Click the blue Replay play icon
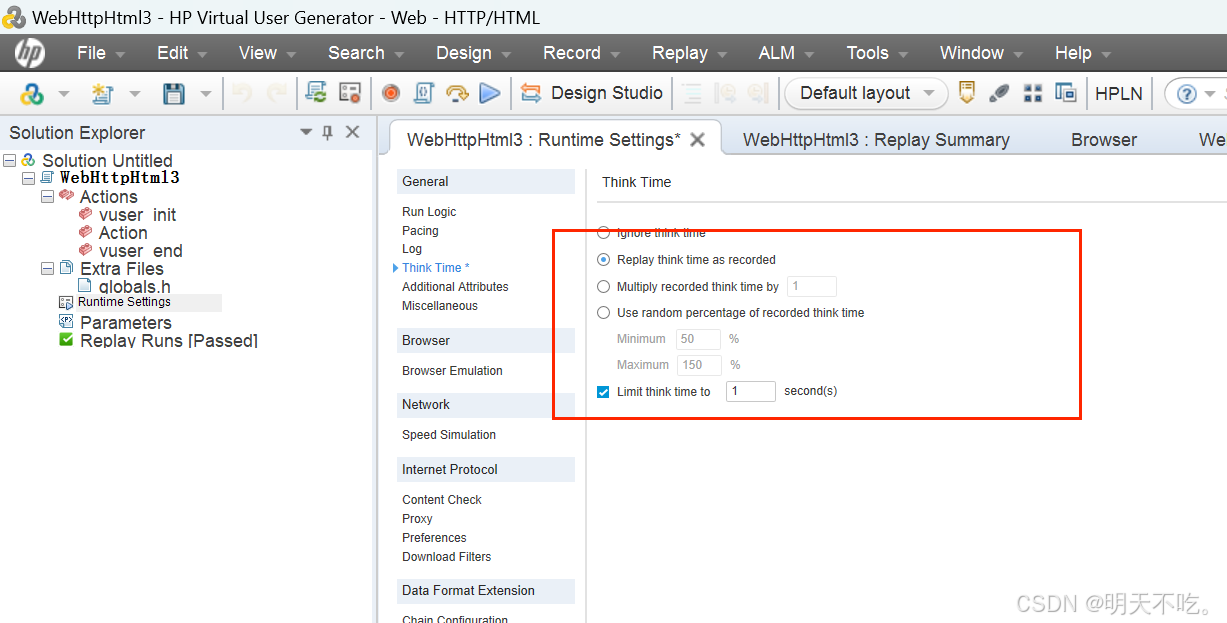1227x623 pixels. click(490, 93)
